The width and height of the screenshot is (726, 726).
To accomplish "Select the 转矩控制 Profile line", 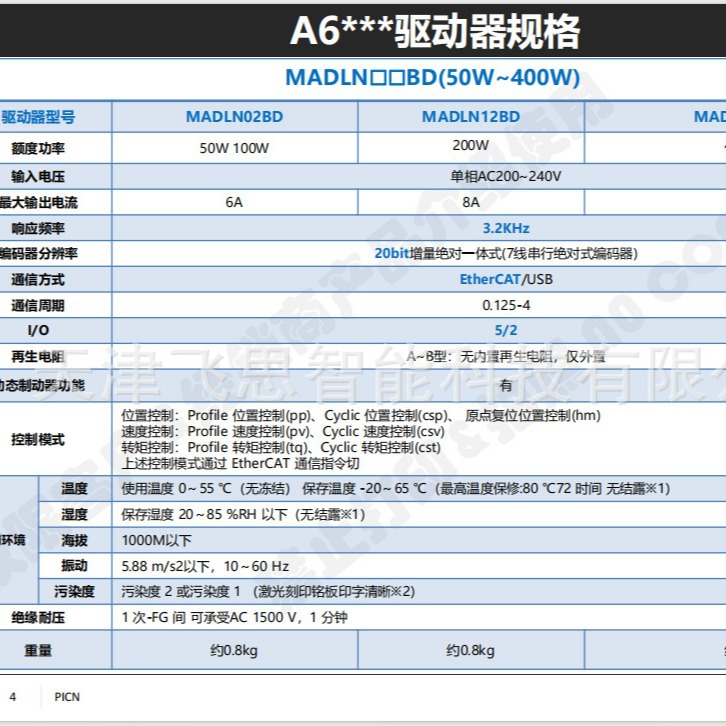I will [x=281, y=448].
